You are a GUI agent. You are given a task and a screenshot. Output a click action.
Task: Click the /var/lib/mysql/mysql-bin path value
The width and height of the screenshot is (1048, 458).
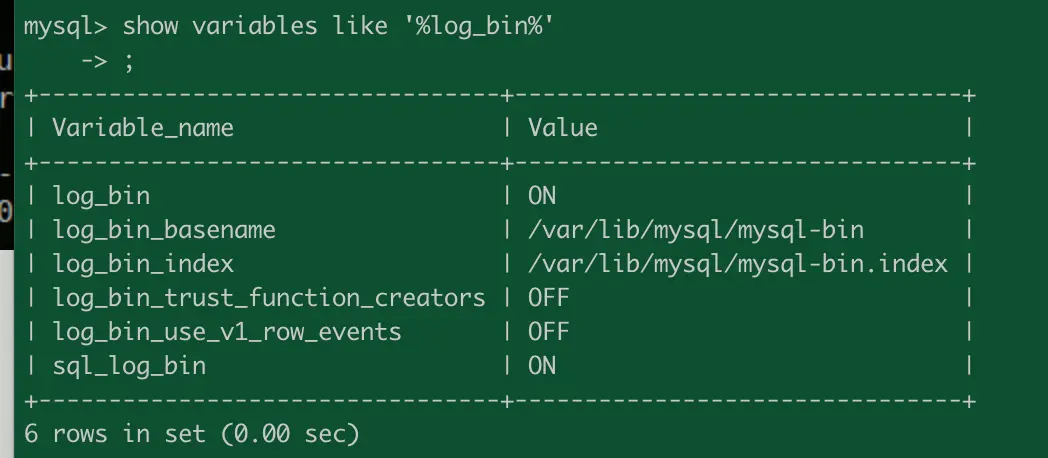(696, 231)
